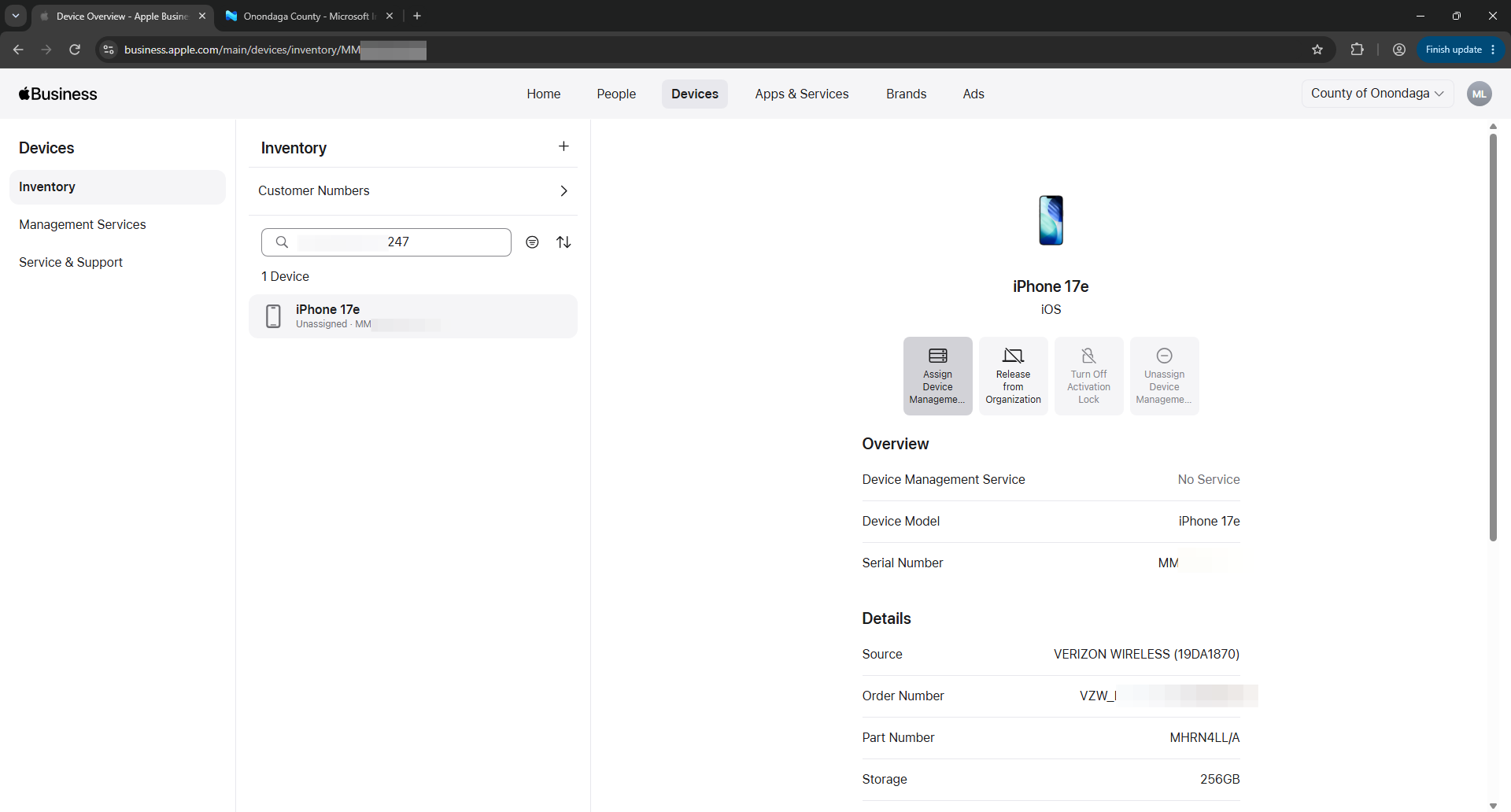Open Apps & Services tab
The height and width of the screenshot is (812, 1511).
[x=802, y=94]
